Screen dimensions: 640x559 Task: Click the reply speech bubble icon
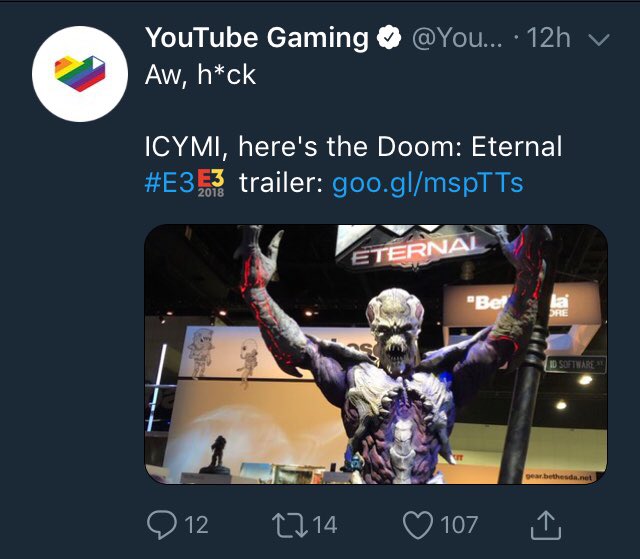coord(162,525)
